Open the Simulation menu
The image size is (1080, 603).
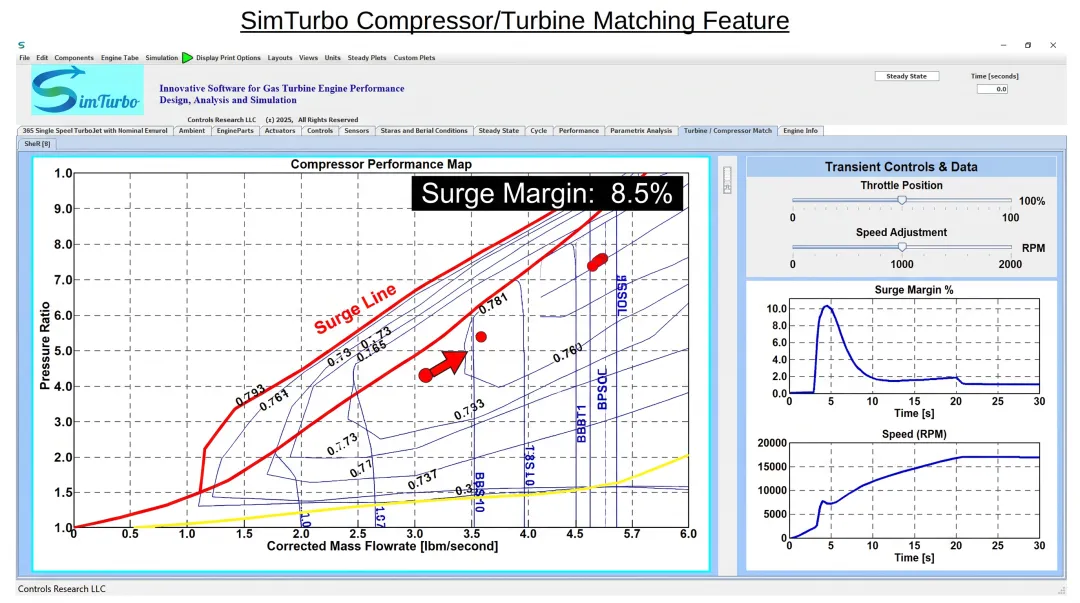162,58
